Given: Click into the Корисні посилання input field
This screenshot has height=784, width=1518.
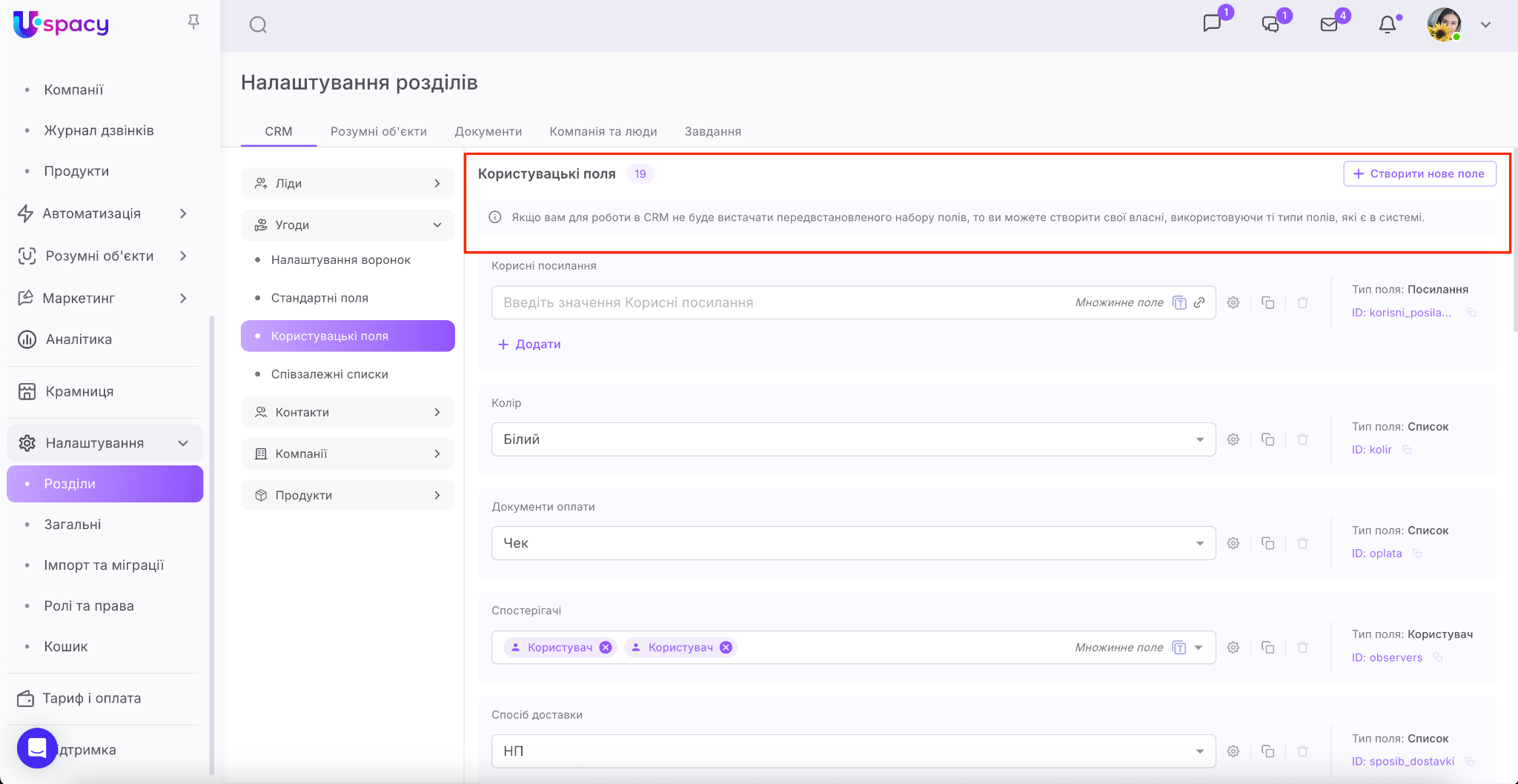Looking at the screenshot, I should tap(778, 302).
